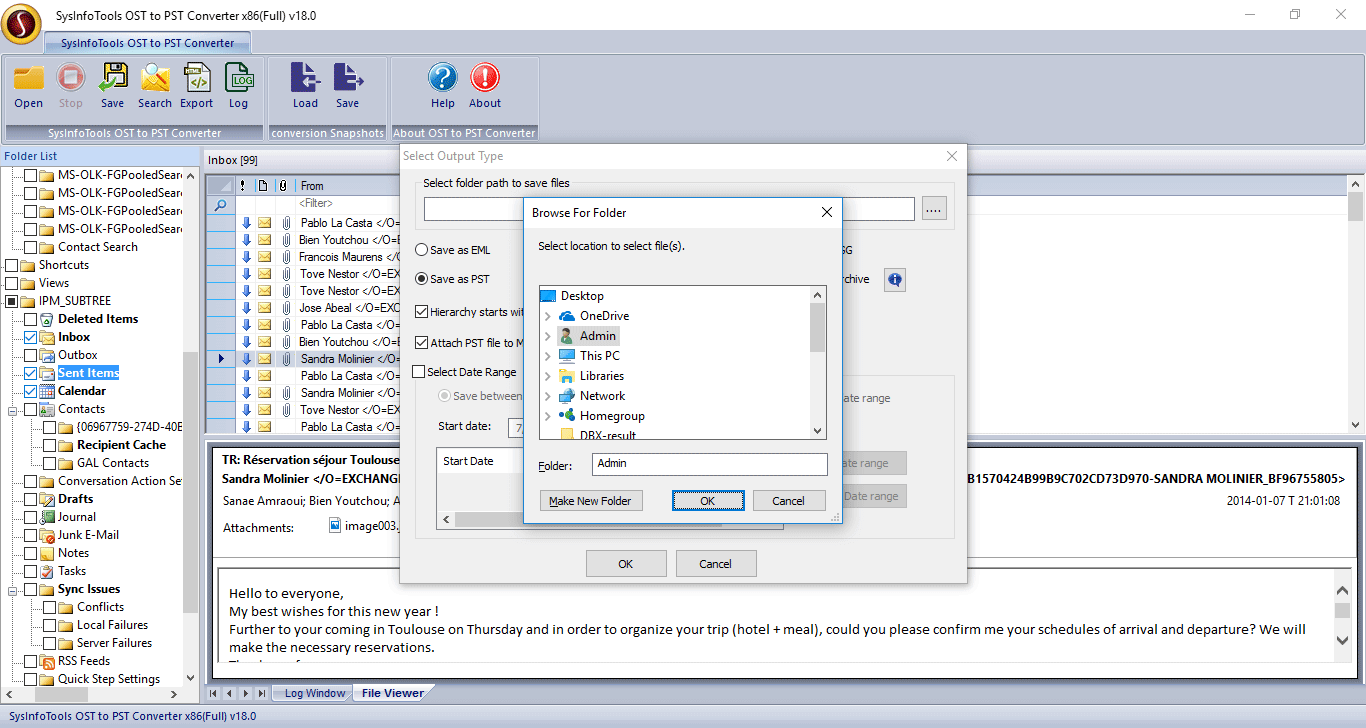Expand the This PC node
Screen dimensions: 1366x728
pyautogui.click(x=548, y=356)
